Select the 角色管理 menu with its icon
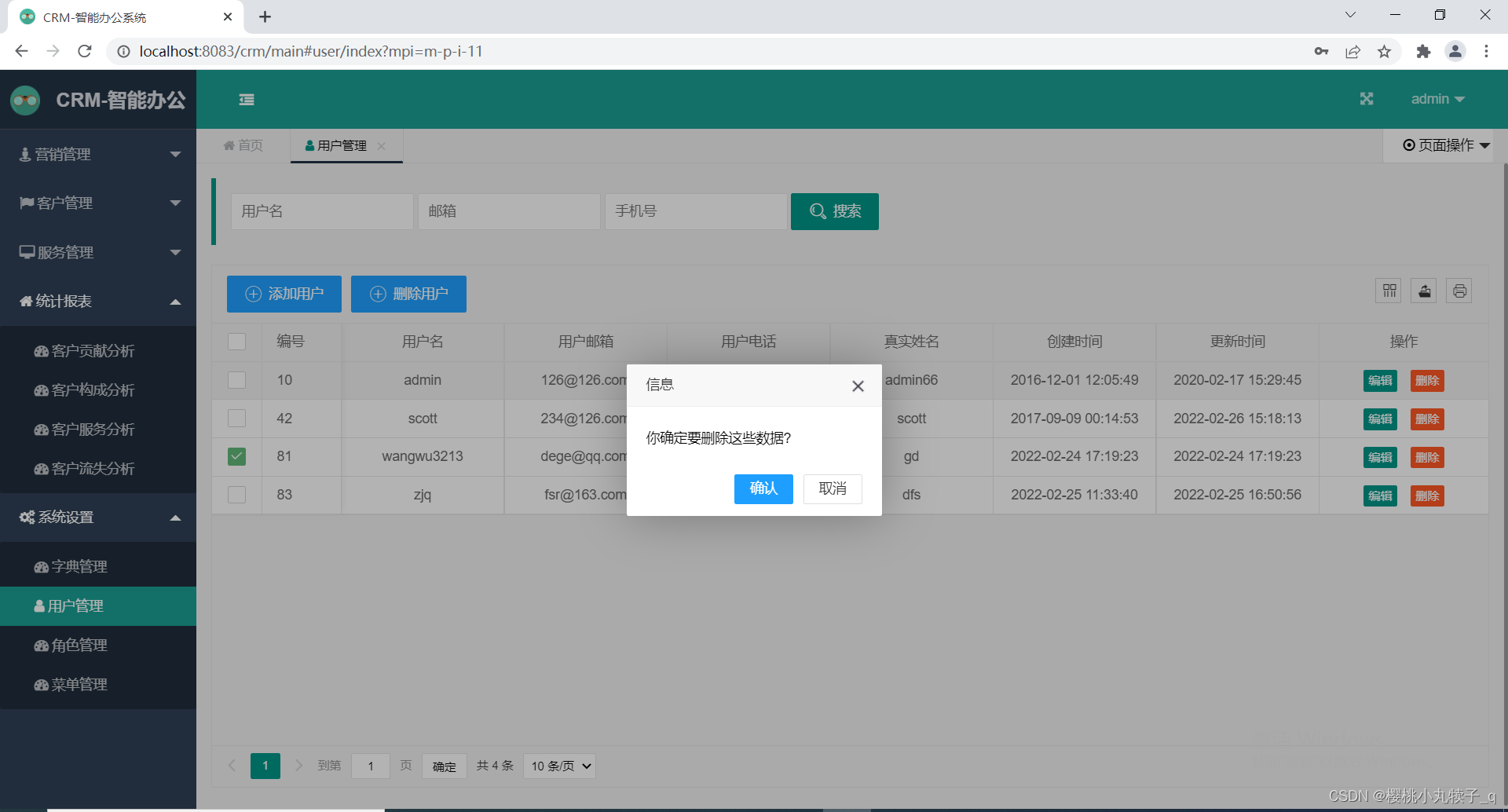This screenshot has width=1508, height=812. [x=71, y=645]
